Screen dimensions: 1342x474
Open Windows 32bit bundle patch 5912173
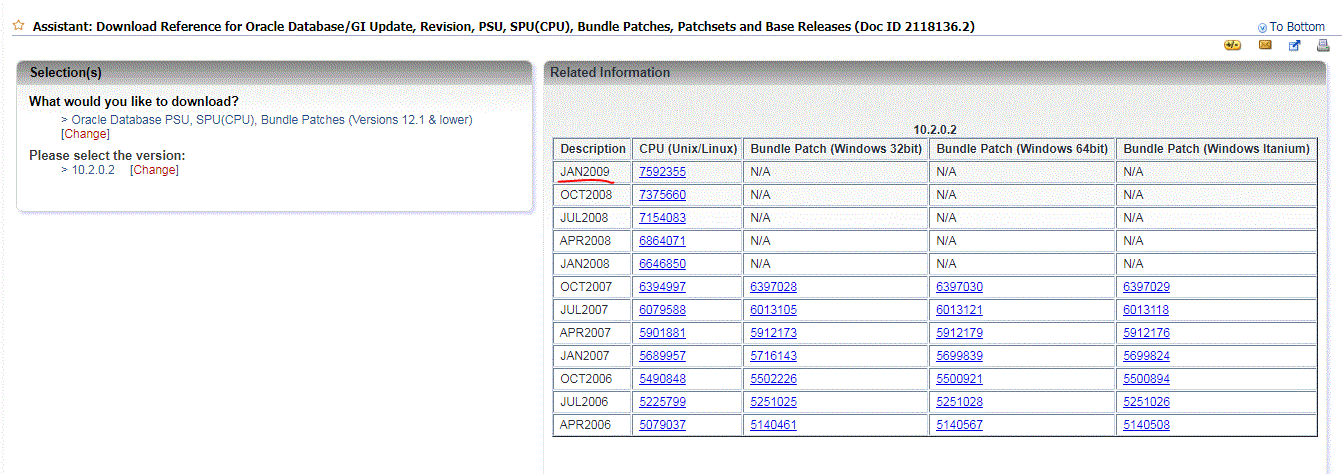773,333
